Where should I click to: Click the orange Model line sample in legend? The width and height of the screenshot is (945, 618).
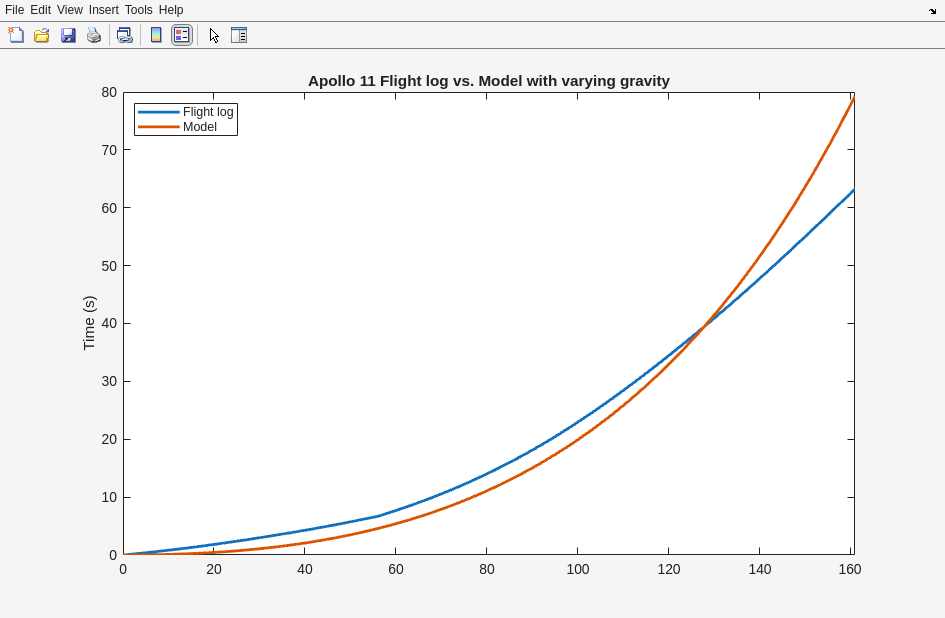[x=158, y=127]
